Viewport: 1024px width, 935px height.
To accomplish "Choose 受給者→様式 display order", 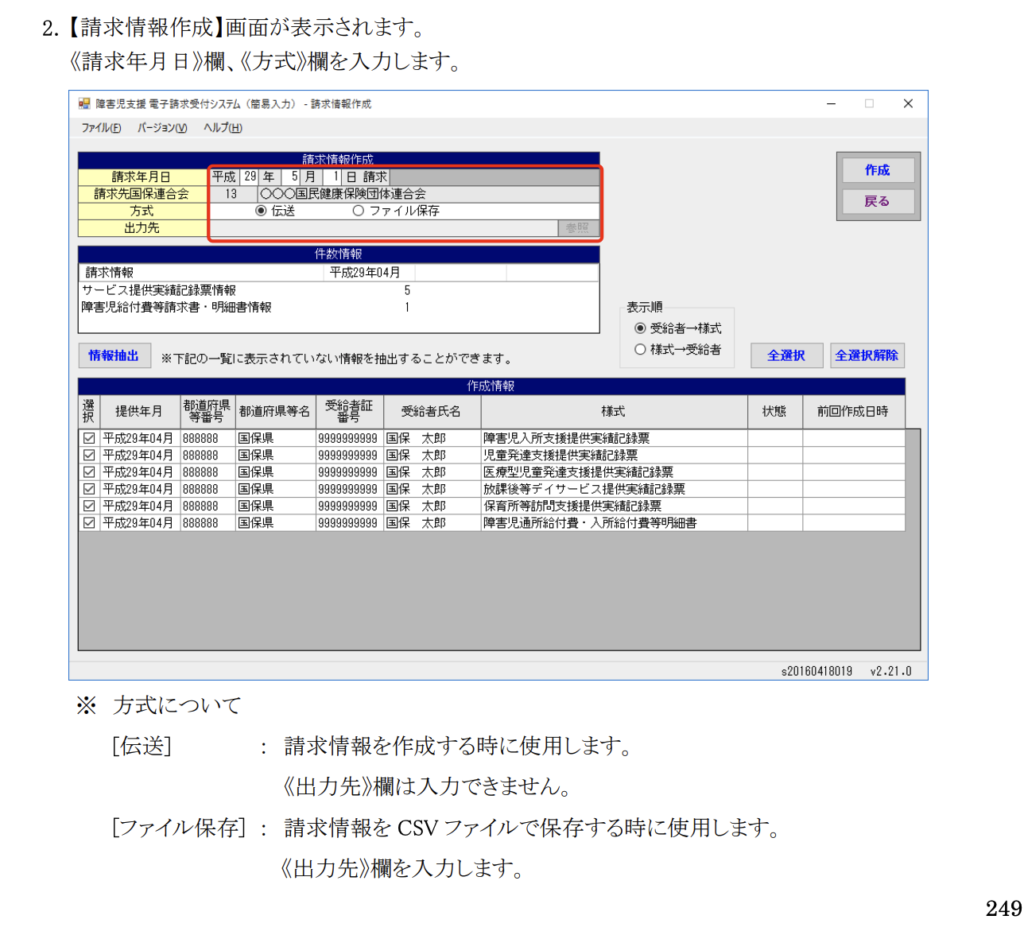I will [x=641, y=328].
